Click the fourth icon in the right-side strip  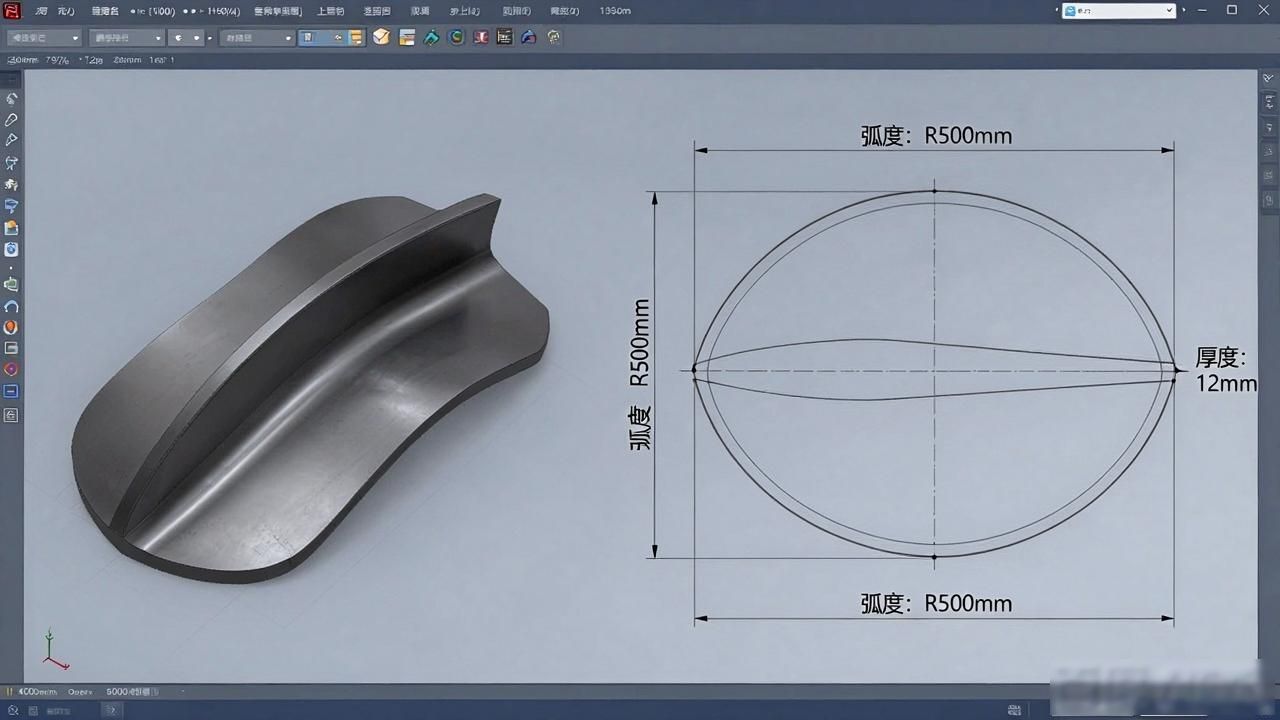point(1270,151)
